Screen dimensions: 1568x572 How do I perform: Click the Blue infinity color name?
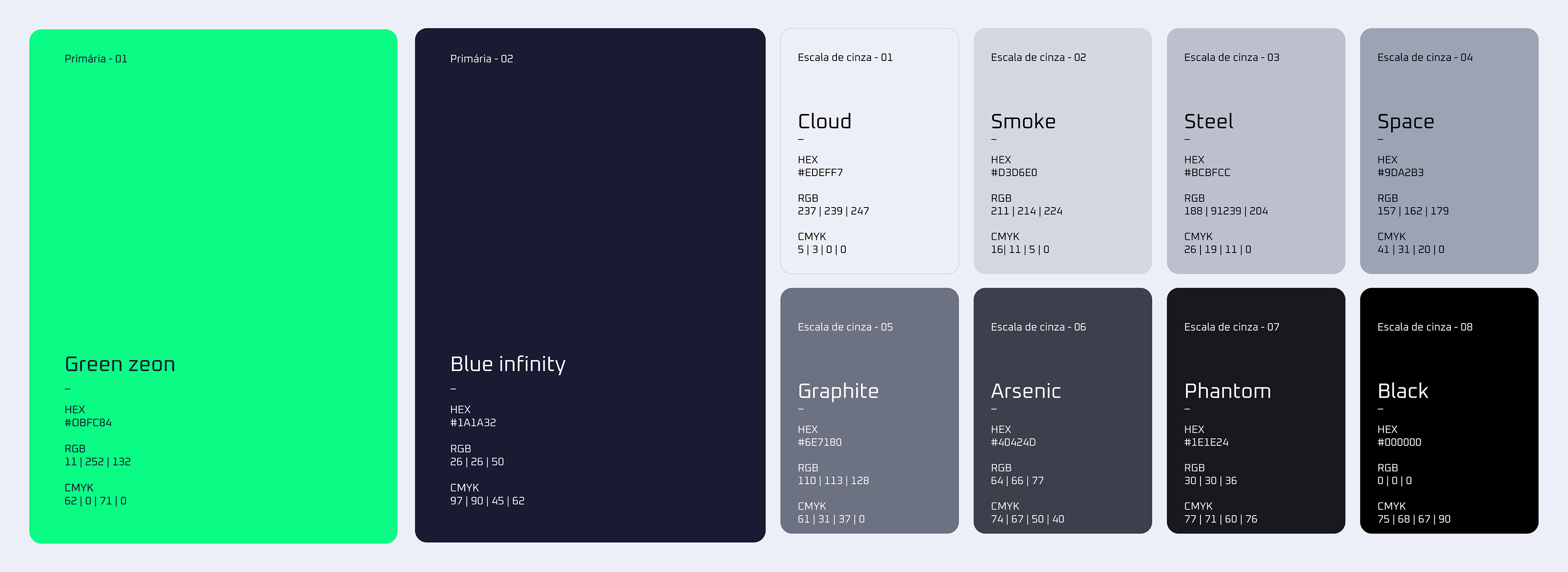tap(508, 364)
